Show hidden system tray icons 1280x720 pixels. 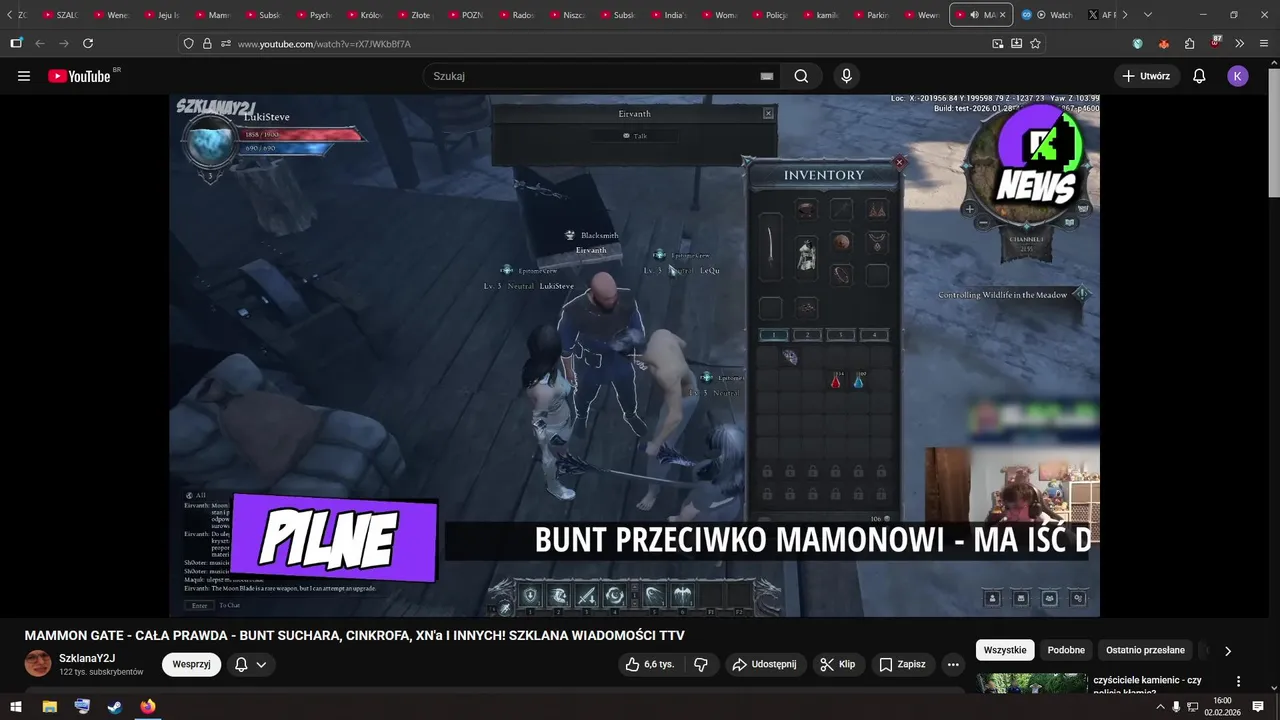[1160, 707]
